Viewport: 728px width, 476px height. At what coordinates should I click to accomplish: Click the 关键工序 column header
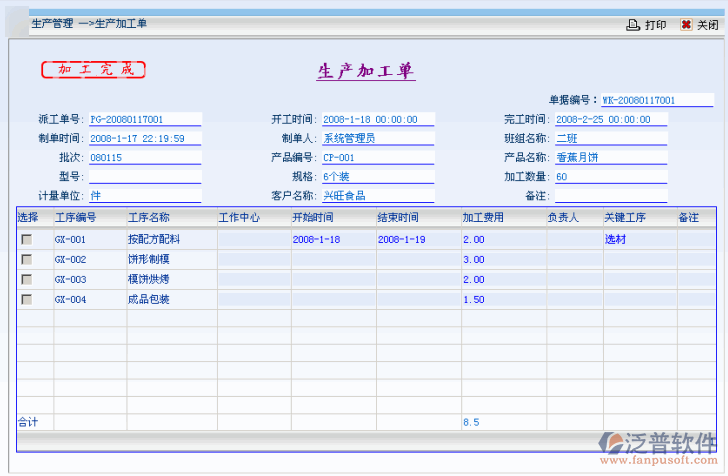(x=624, y=217)
